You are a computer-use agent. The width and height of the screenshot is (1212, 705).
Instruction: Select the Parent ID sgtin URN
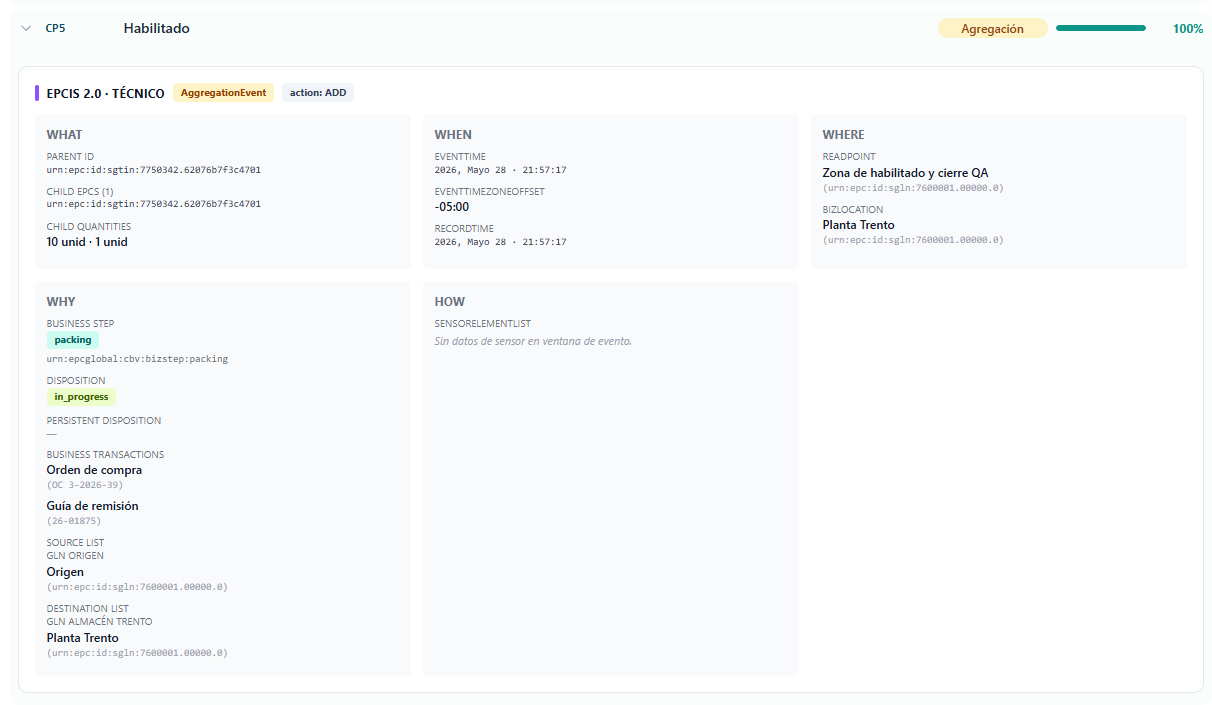pyautogui.click(x=154, y=170)
